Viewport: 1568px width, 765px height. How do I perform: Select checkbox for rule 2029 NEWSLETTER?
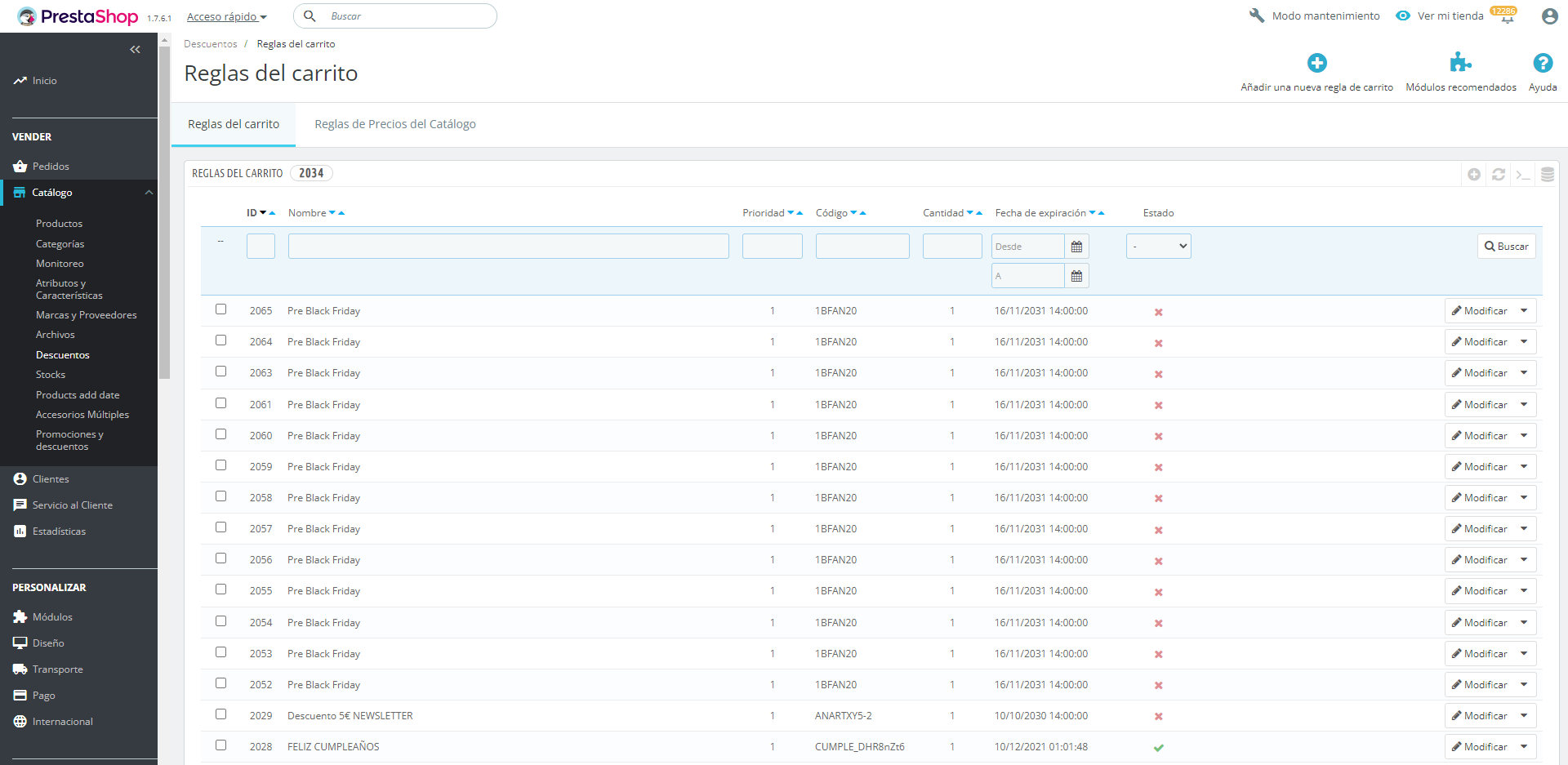click(x=220, y=714)
